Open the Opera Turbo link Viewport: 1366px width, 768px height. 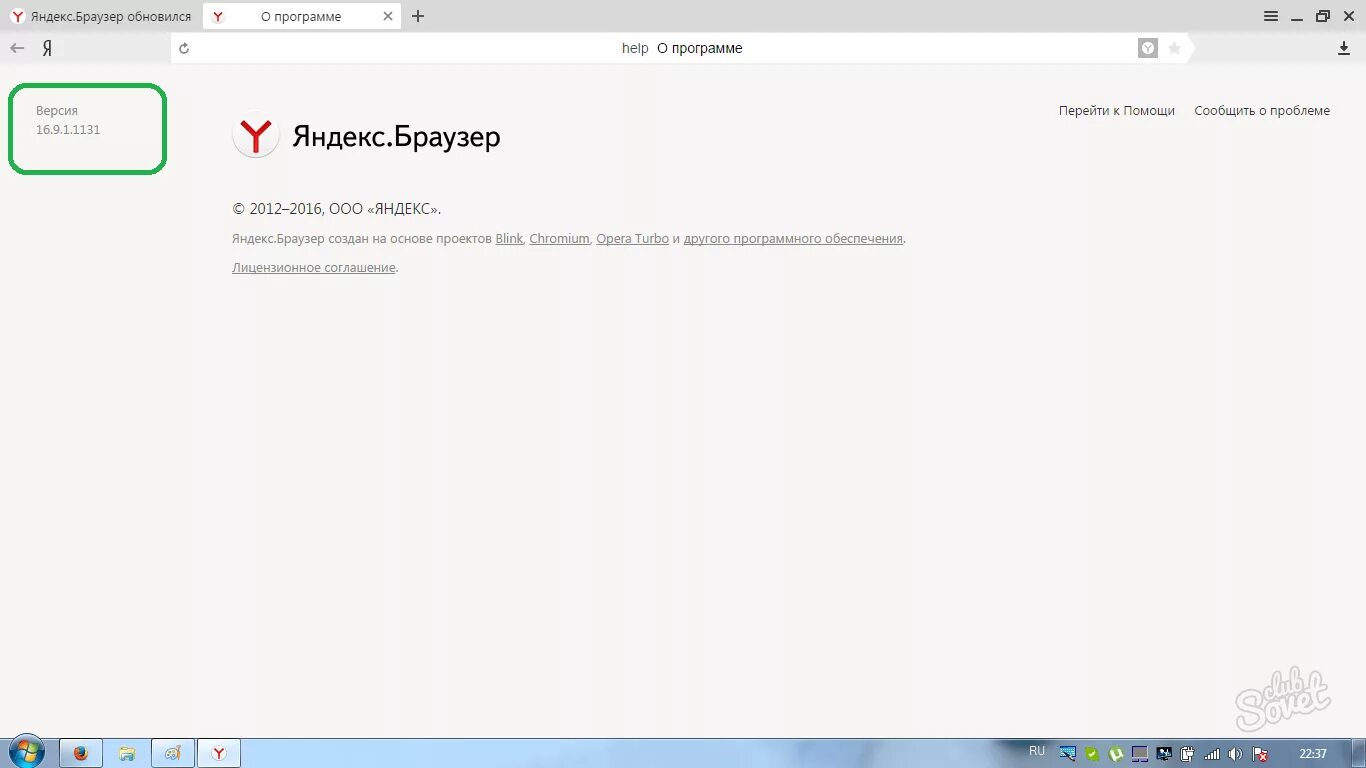pyautogui.click(x=632, y=239)
